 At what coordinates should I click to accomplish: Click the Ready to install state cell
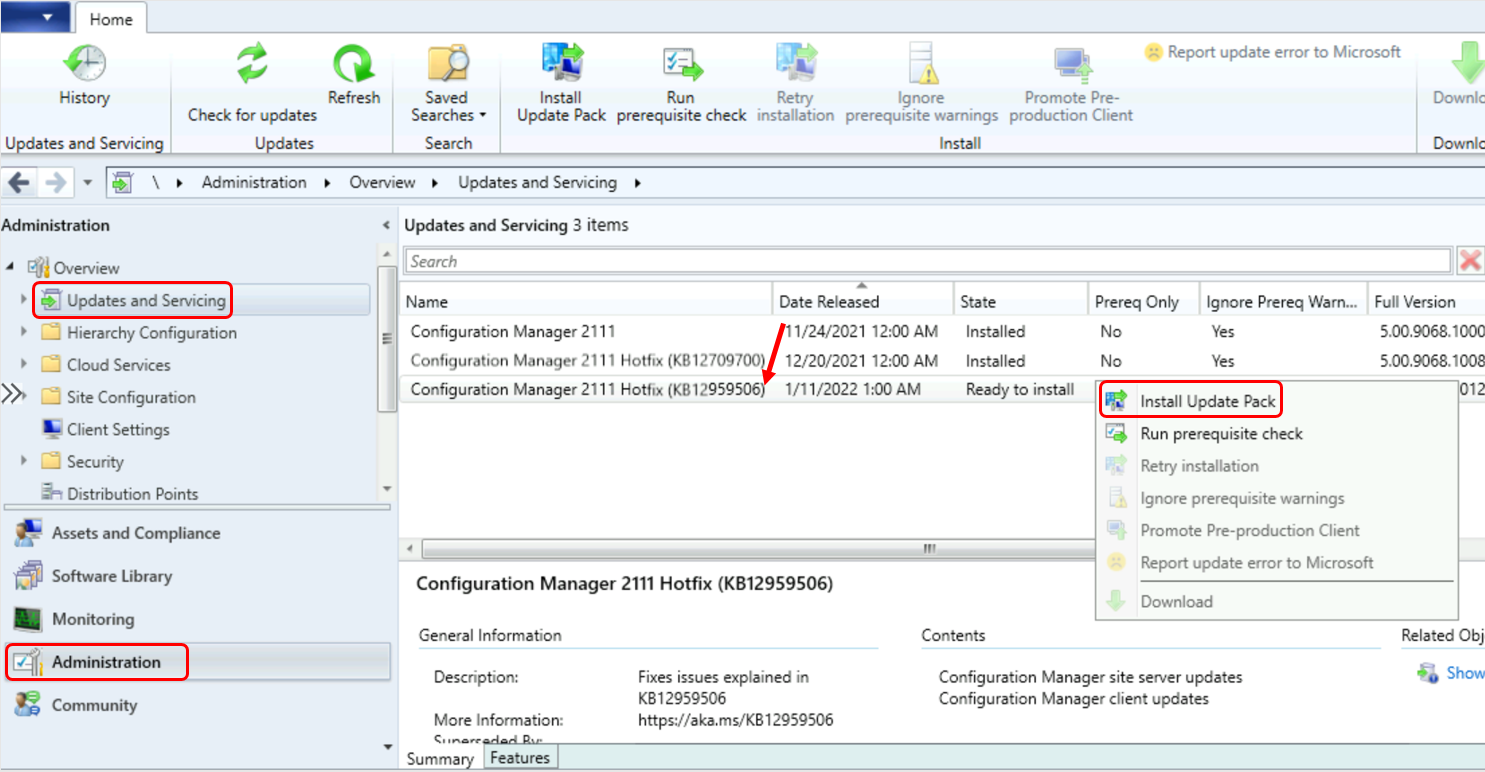click(x=1019, y=389)
